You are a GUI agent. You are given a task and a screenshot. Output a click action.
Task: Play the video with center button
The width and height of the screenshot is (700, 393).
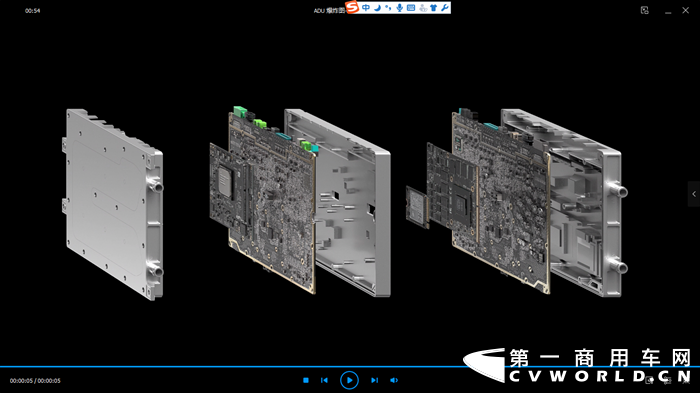[x=349, y=380]
